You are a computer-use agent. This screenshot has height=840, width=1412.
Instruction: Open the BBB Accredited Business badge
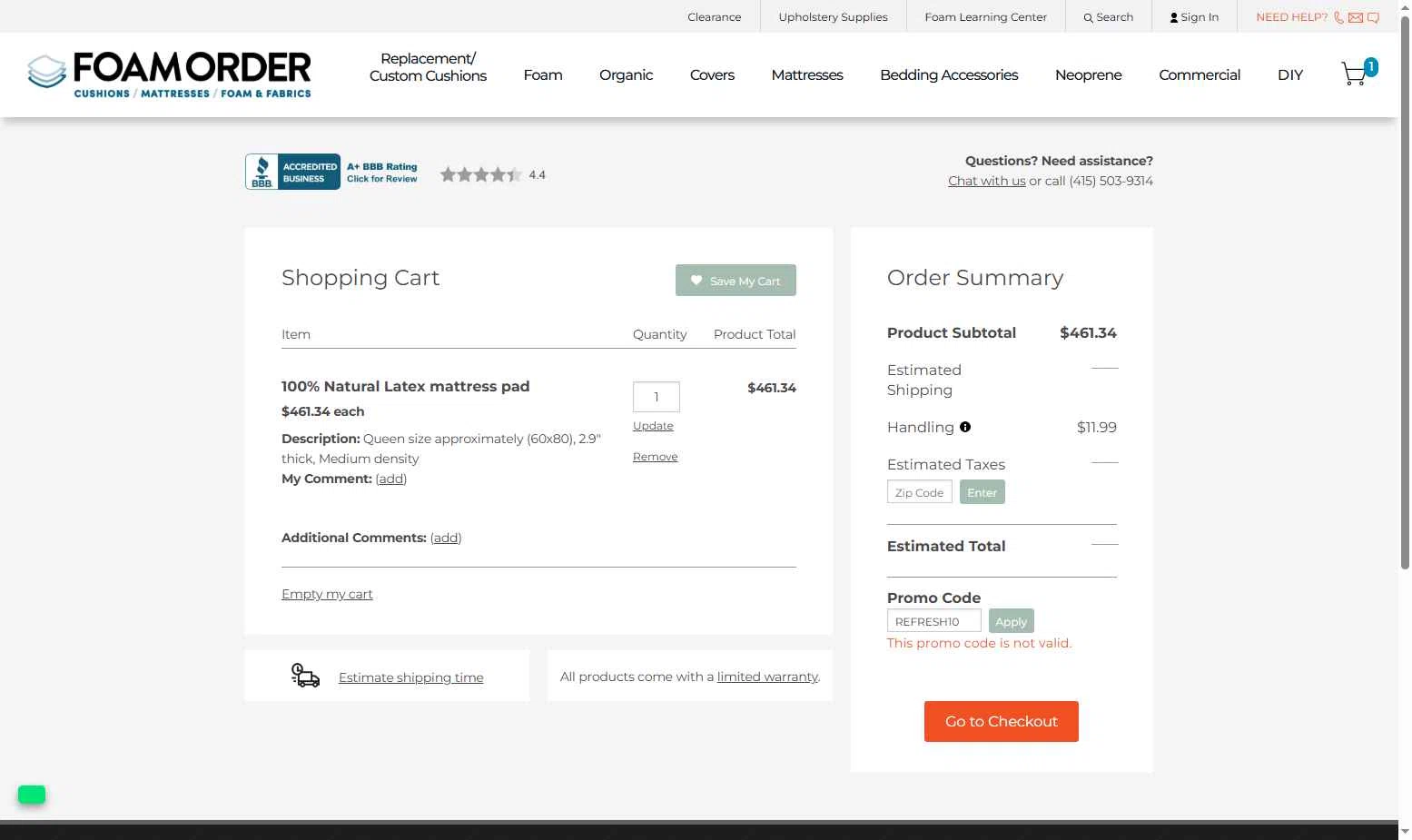point(332,172)
